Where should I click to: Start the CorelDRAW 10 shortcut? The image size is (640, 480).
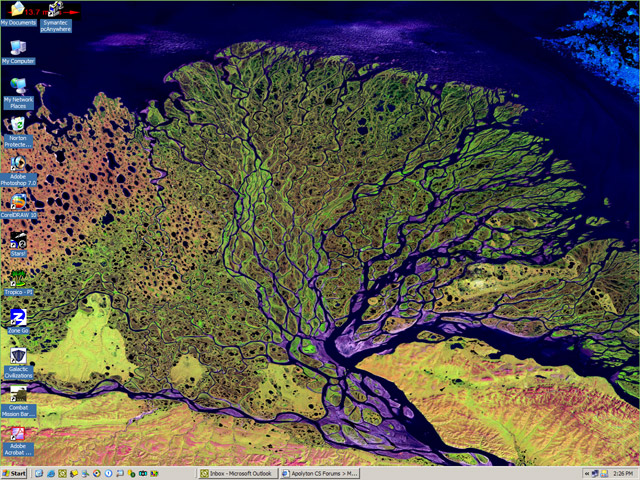click(19, 203)
